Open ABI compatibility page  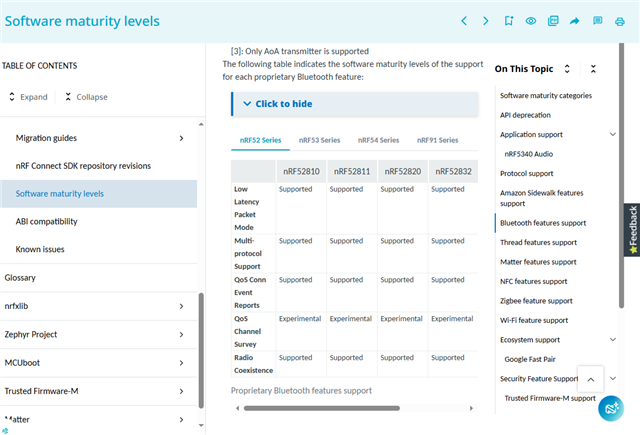(x=46, y=222)
